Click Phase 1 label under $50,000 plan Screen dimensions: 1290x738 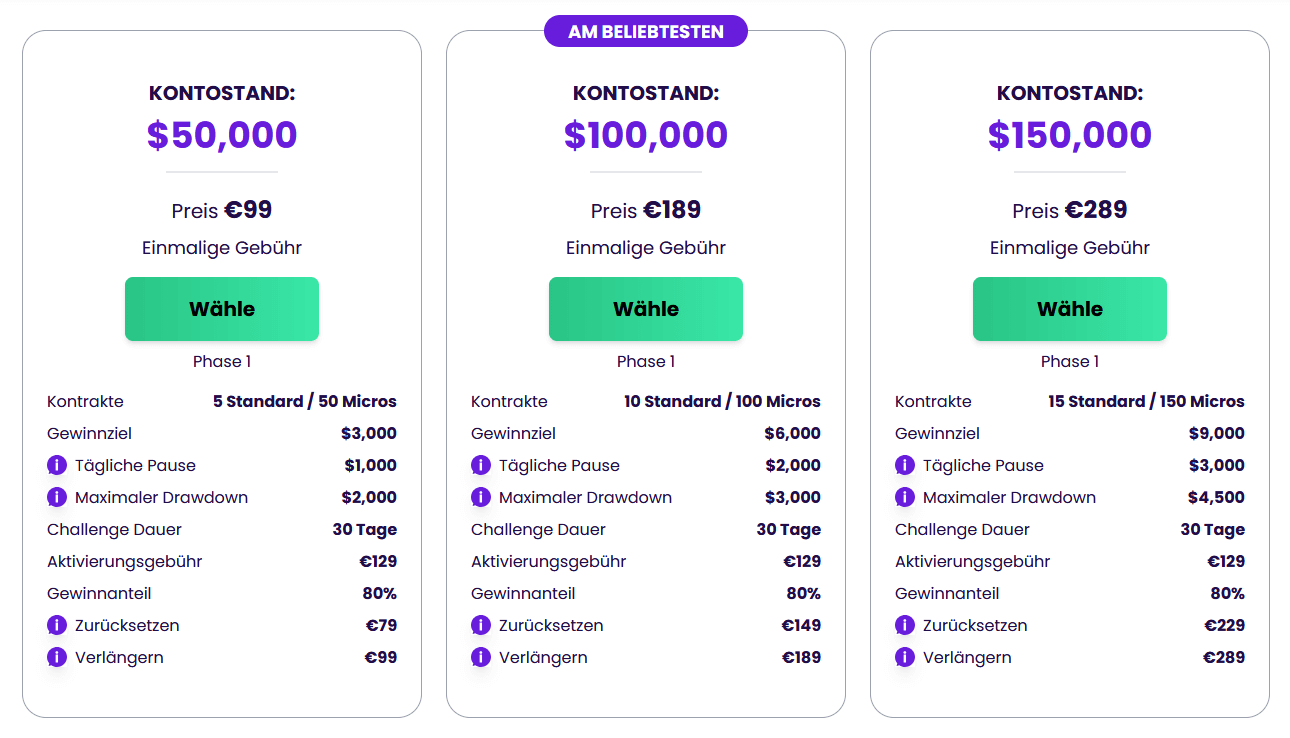[x=222, y=361]
